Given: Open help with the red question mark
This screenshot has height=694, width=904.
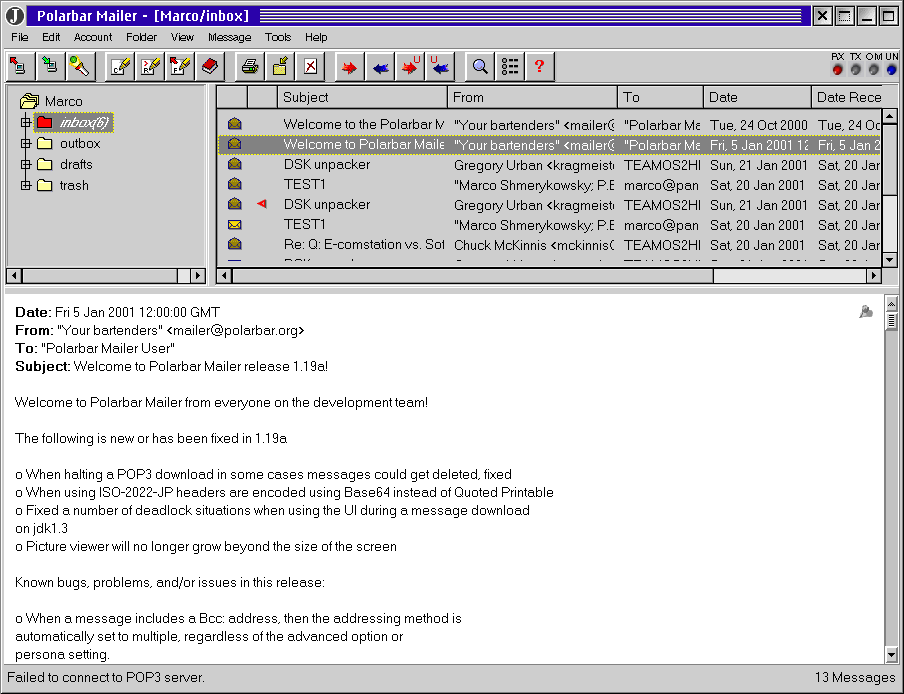Looking at the screenshot, I should pyautogui.click(x=540, y=66).
